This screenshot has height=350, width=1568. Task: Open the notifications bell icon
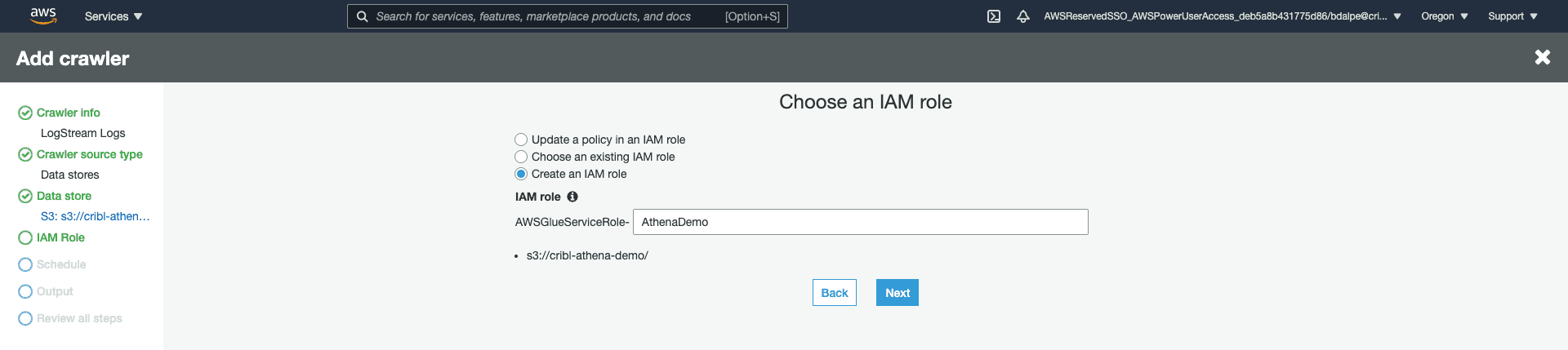[1022, 16]
